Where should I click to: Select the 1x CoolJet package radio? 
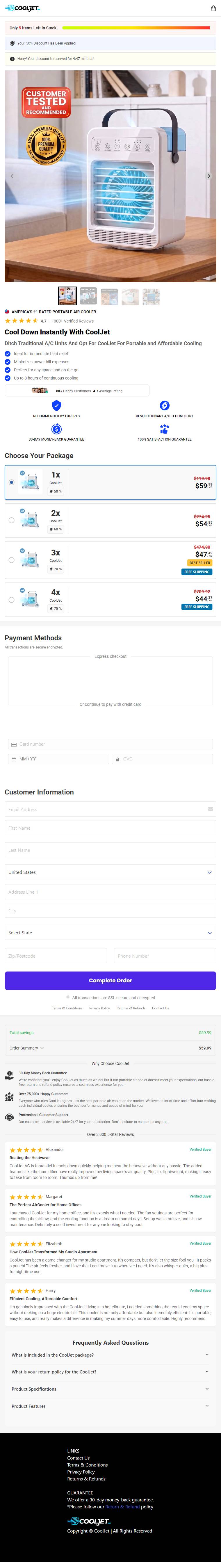tap(12, 482)
